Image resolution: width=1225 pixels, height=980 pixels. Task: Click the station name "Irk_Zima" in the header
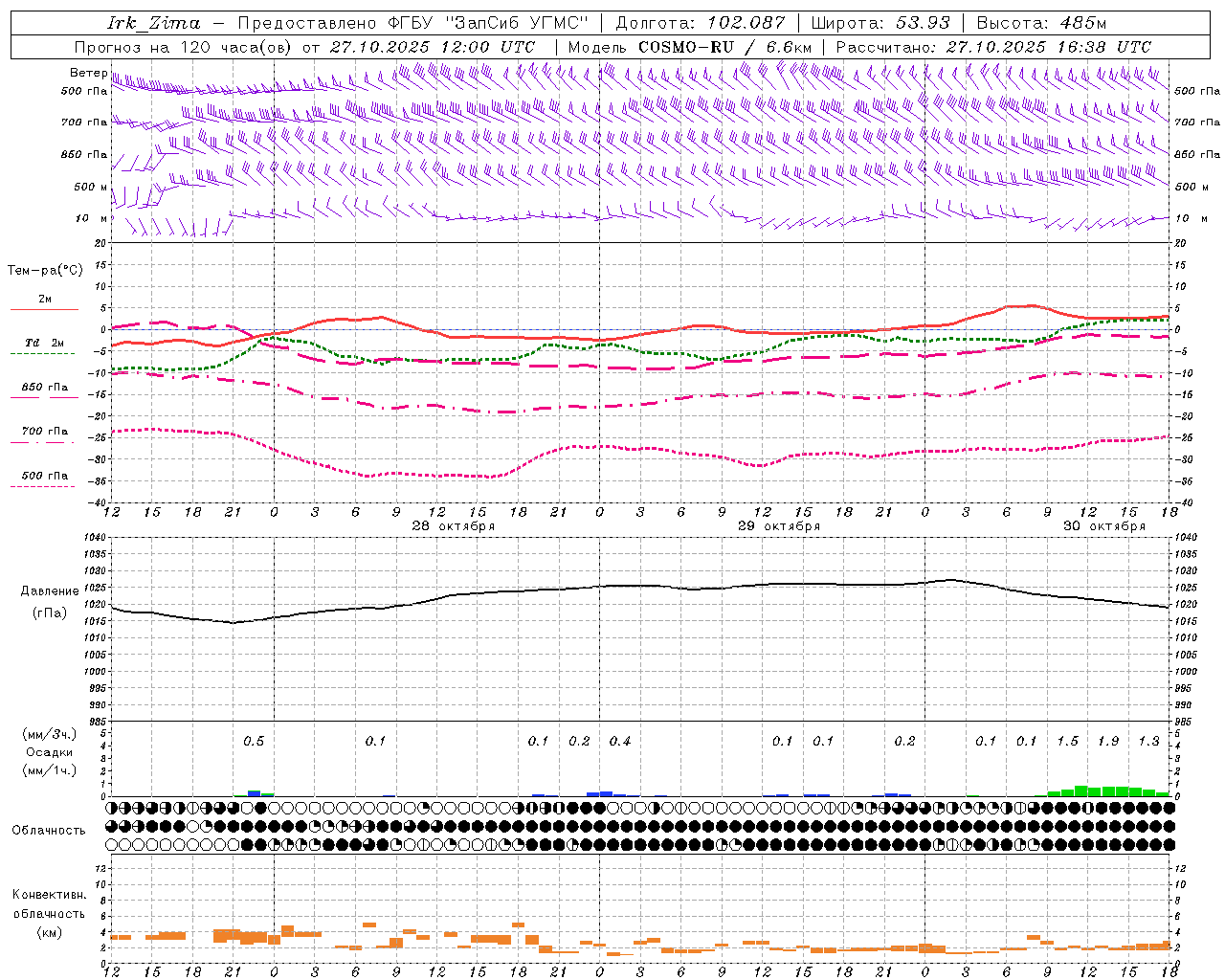click(x=154, y=23)
